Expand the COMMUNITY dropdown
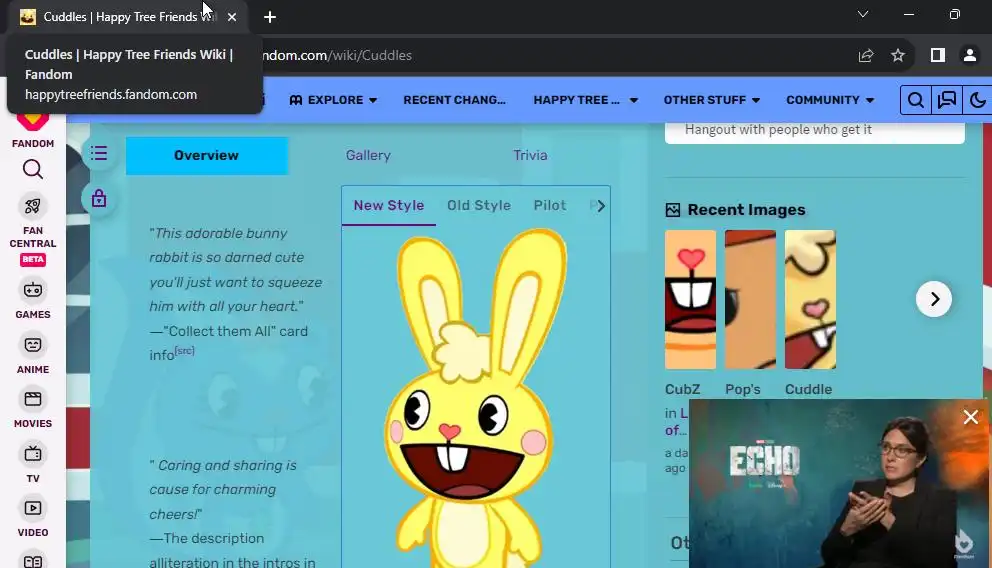Viewport: 992px width, 568px height. [x=830, y=100]
